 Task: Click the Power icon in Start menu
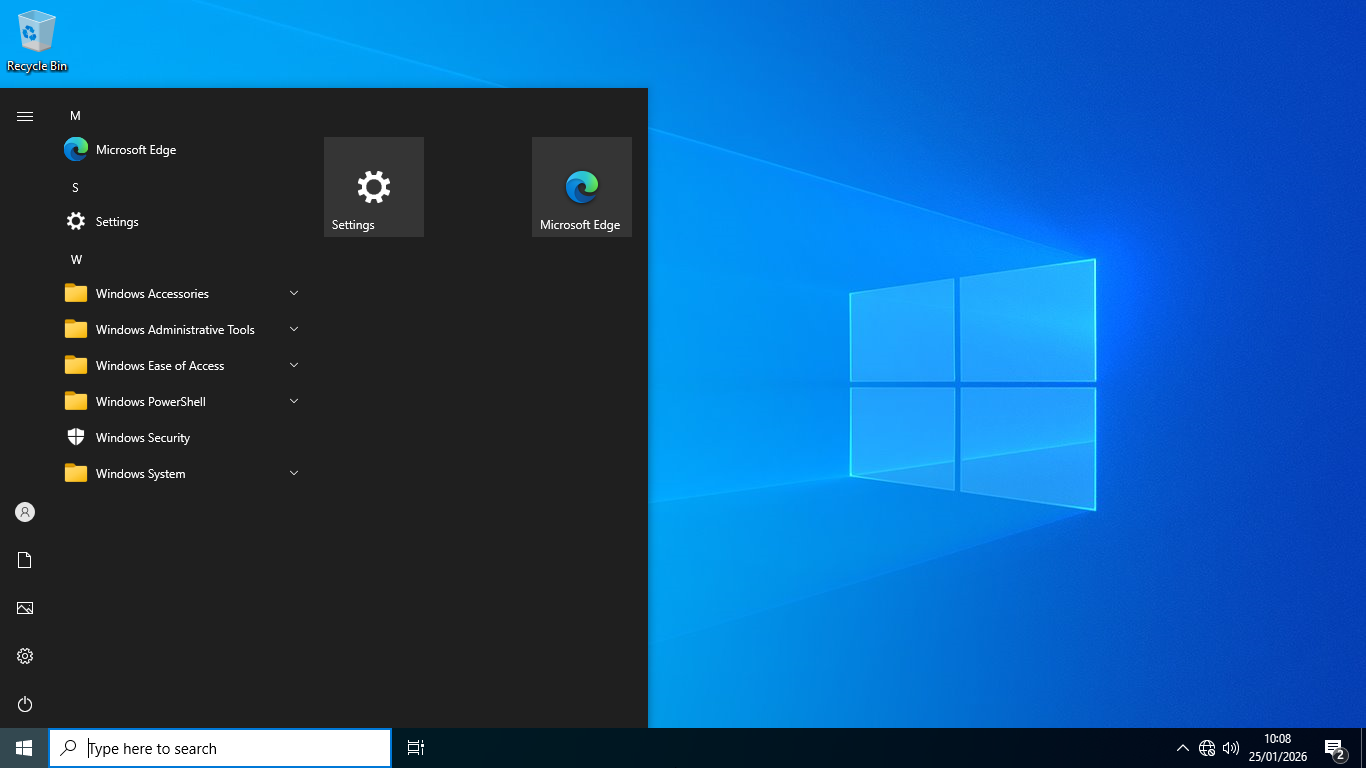[25, 705]
